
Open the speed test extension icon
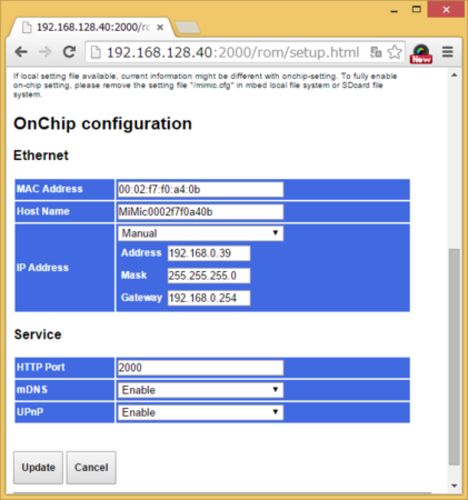421,53
